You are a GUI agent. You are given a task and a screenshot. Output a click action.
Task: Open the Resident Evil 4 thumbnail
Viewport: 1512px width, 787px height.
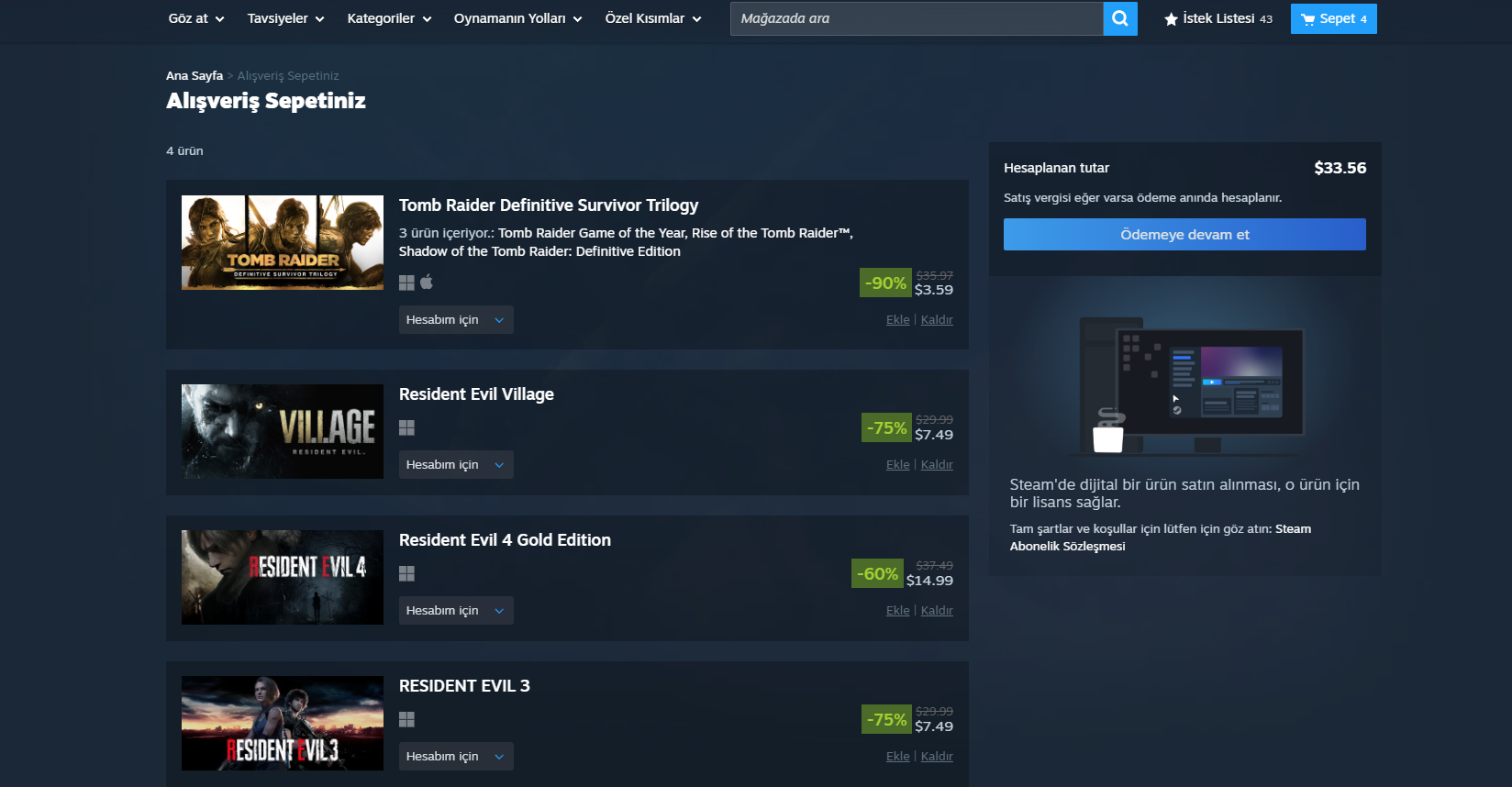coord(283,577)
